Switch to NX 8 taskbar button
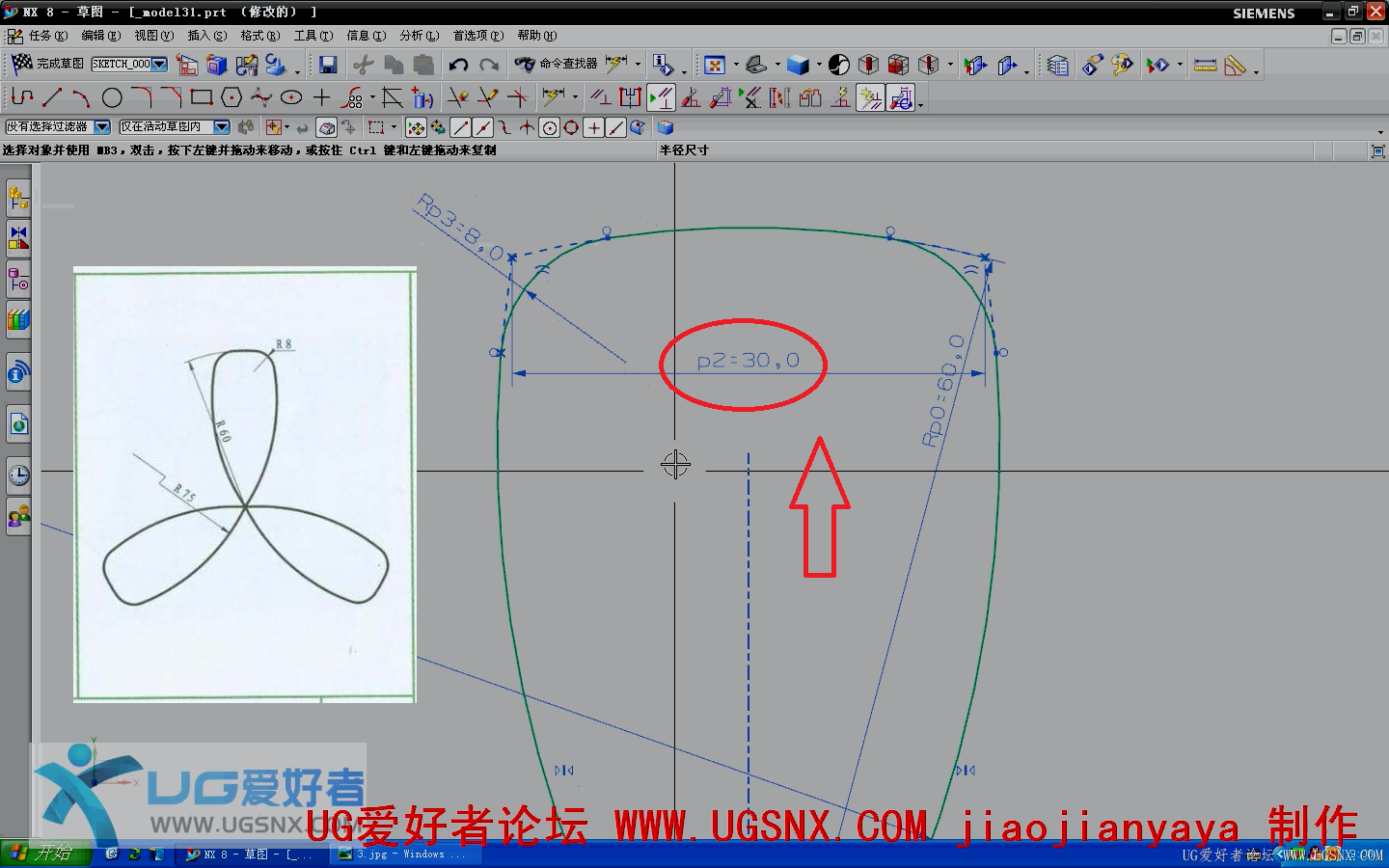 click(250, 854)
